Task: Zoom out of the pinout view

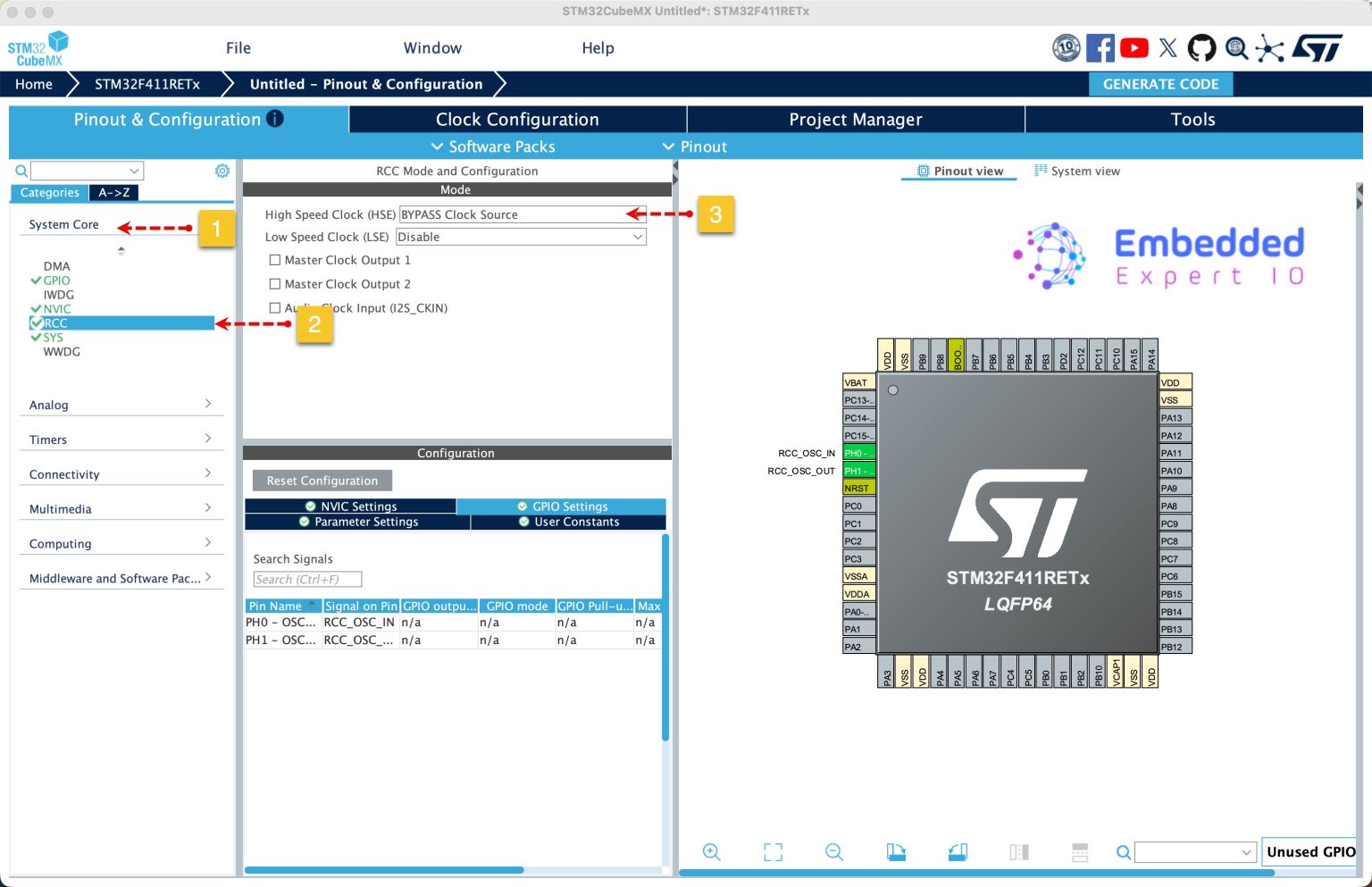Action: 833,851
